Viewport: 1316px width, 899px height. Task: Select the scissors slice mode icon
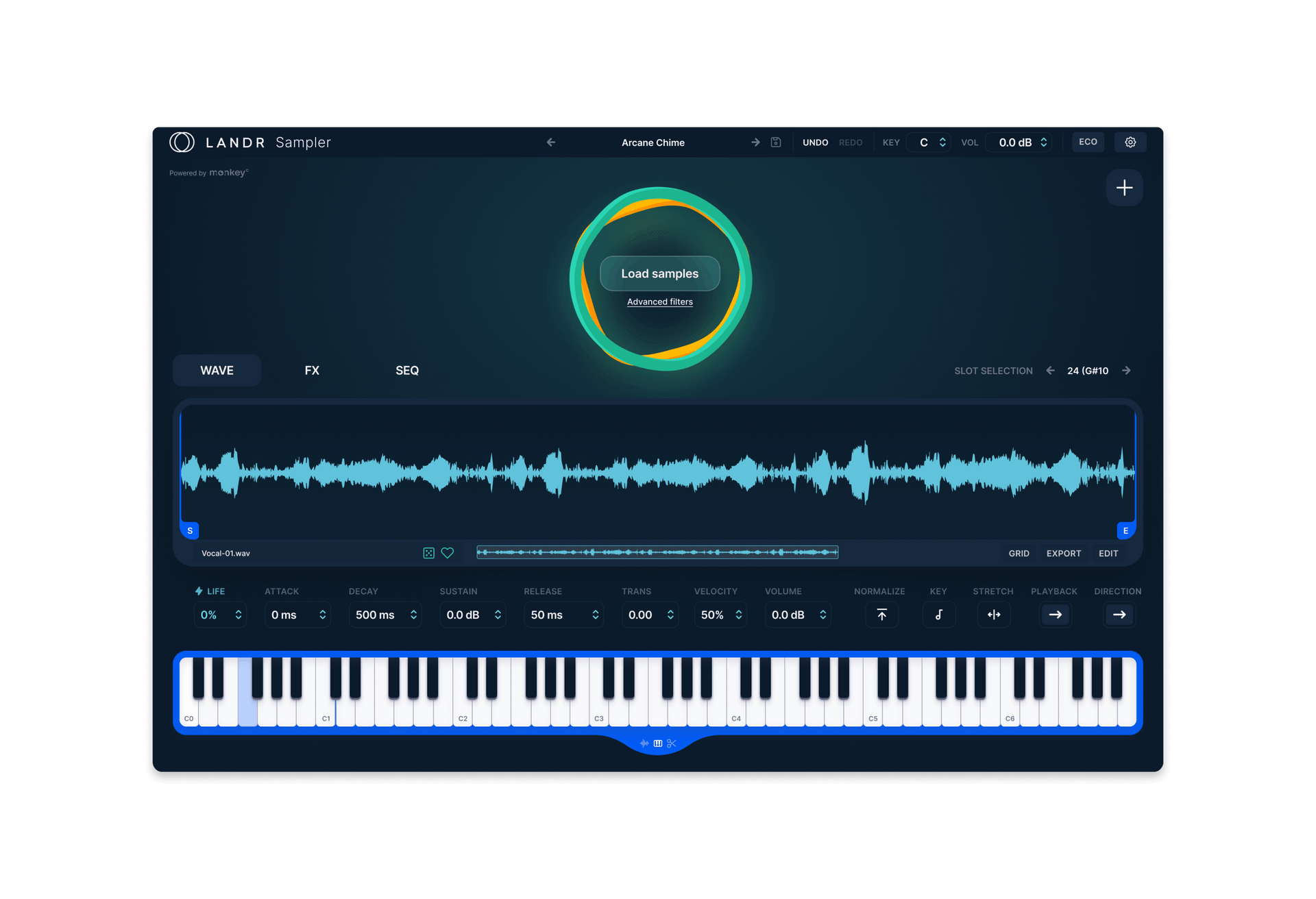[x=672, y=743]
